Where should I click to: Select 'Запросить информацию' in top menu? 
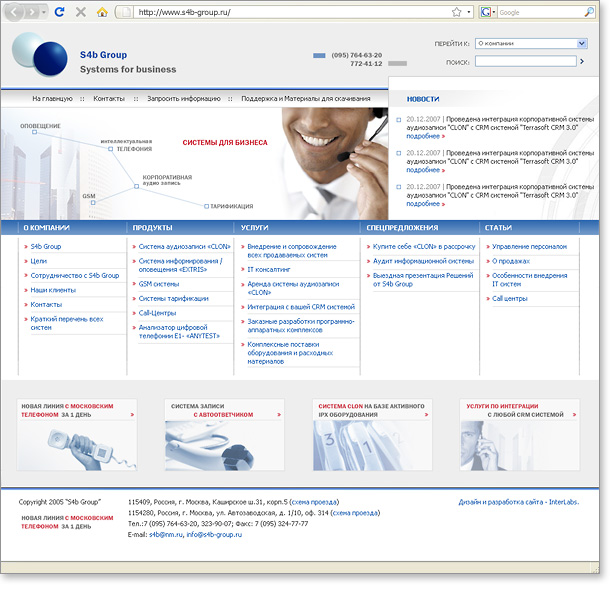click(183, 99)
